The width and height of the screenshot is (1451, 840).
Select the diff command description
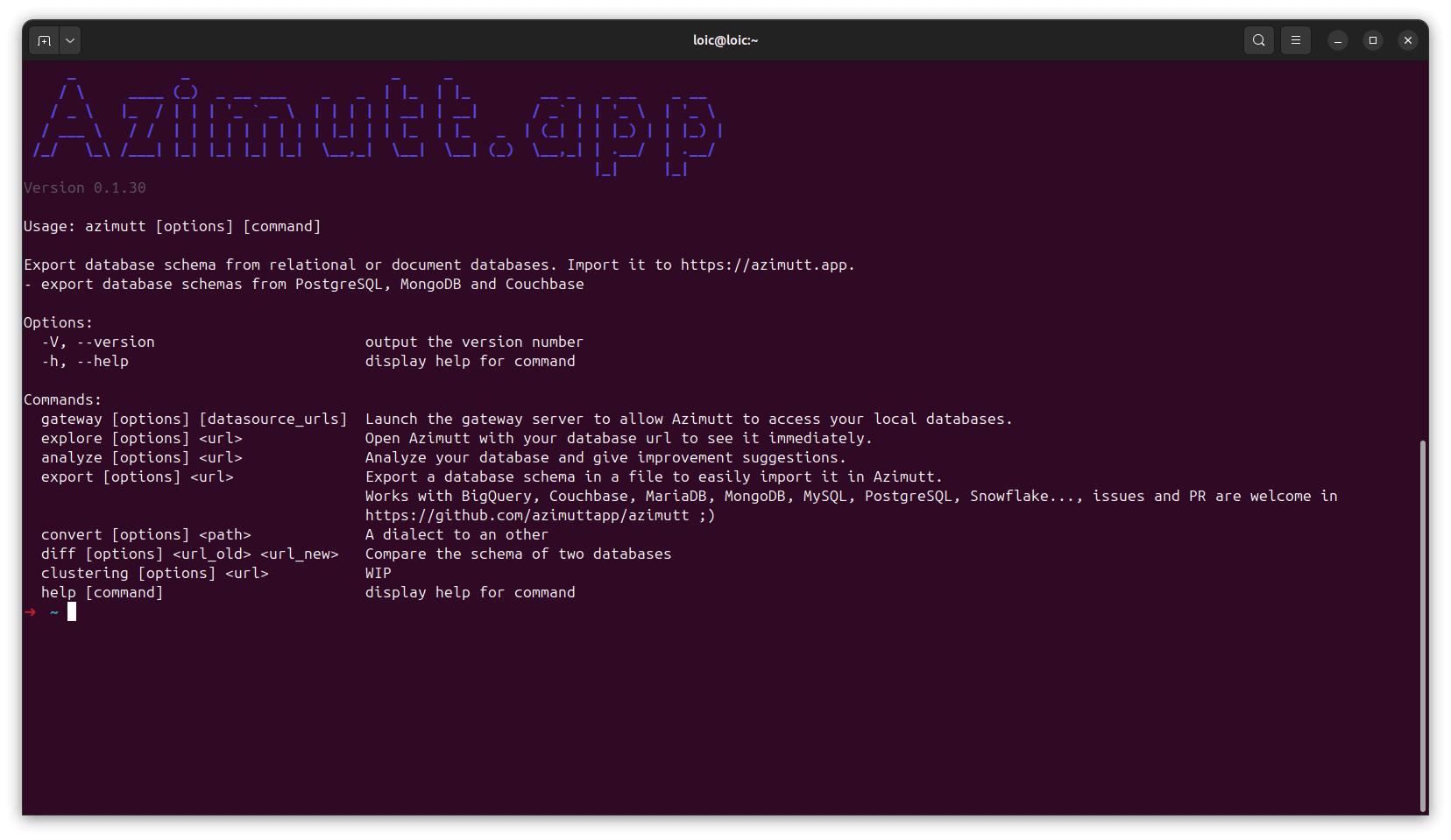518,554
